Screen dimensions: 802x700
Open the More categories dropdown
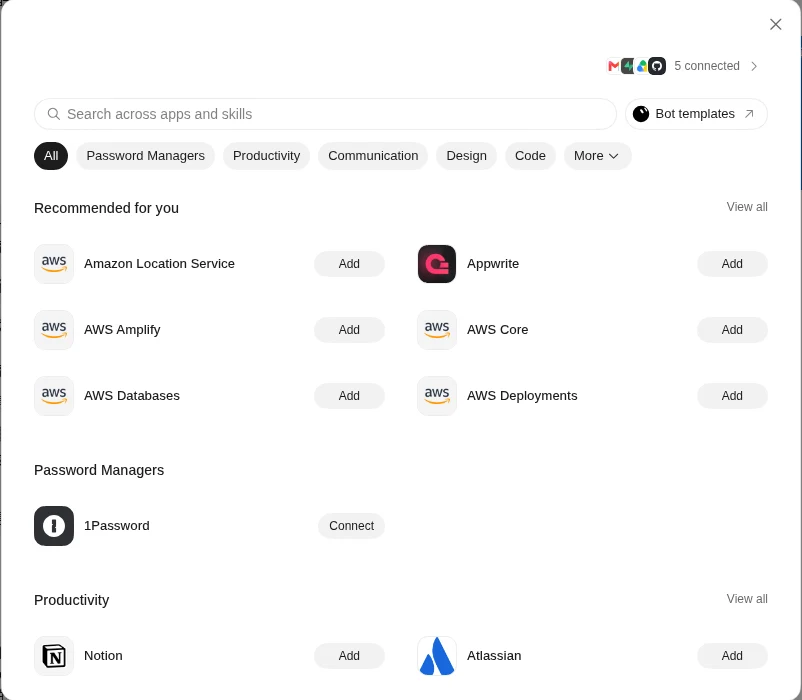597,156
